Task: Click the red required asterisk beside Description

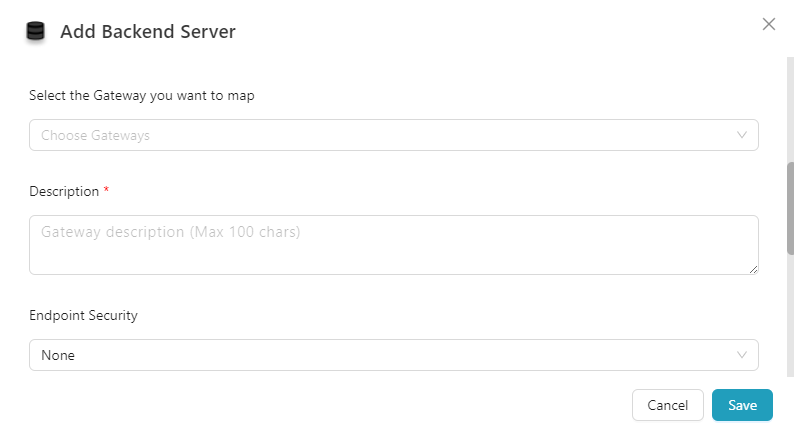Action: pyautogui.click(x=106, y=190)
